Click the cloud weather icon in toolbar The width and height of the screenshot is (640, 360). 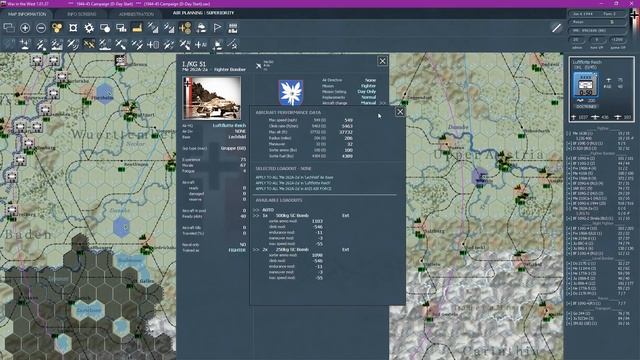[x=201, y=28]
